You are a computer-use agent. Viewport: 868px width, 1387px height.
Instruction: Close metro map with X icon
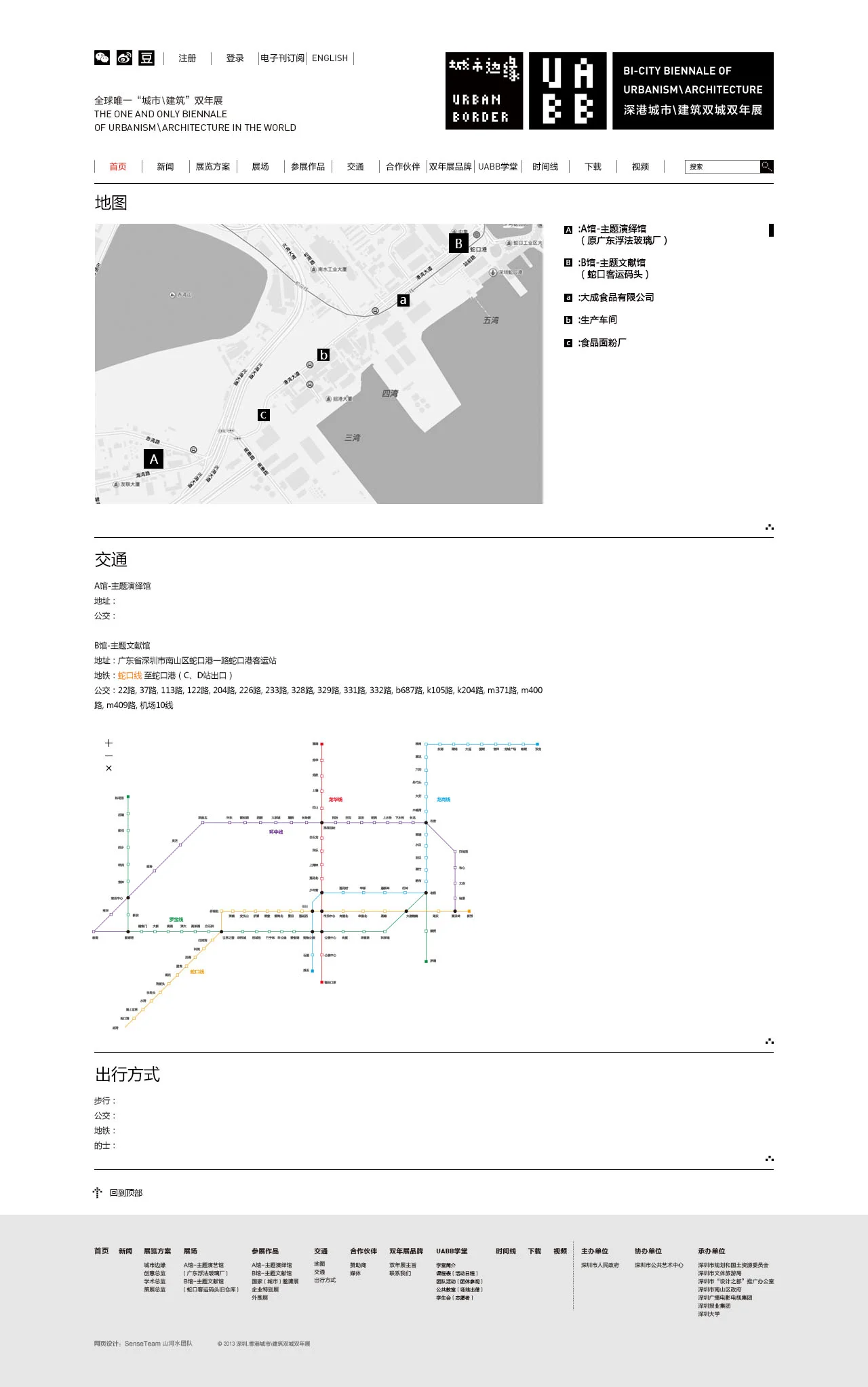click(x=108, y=768)
